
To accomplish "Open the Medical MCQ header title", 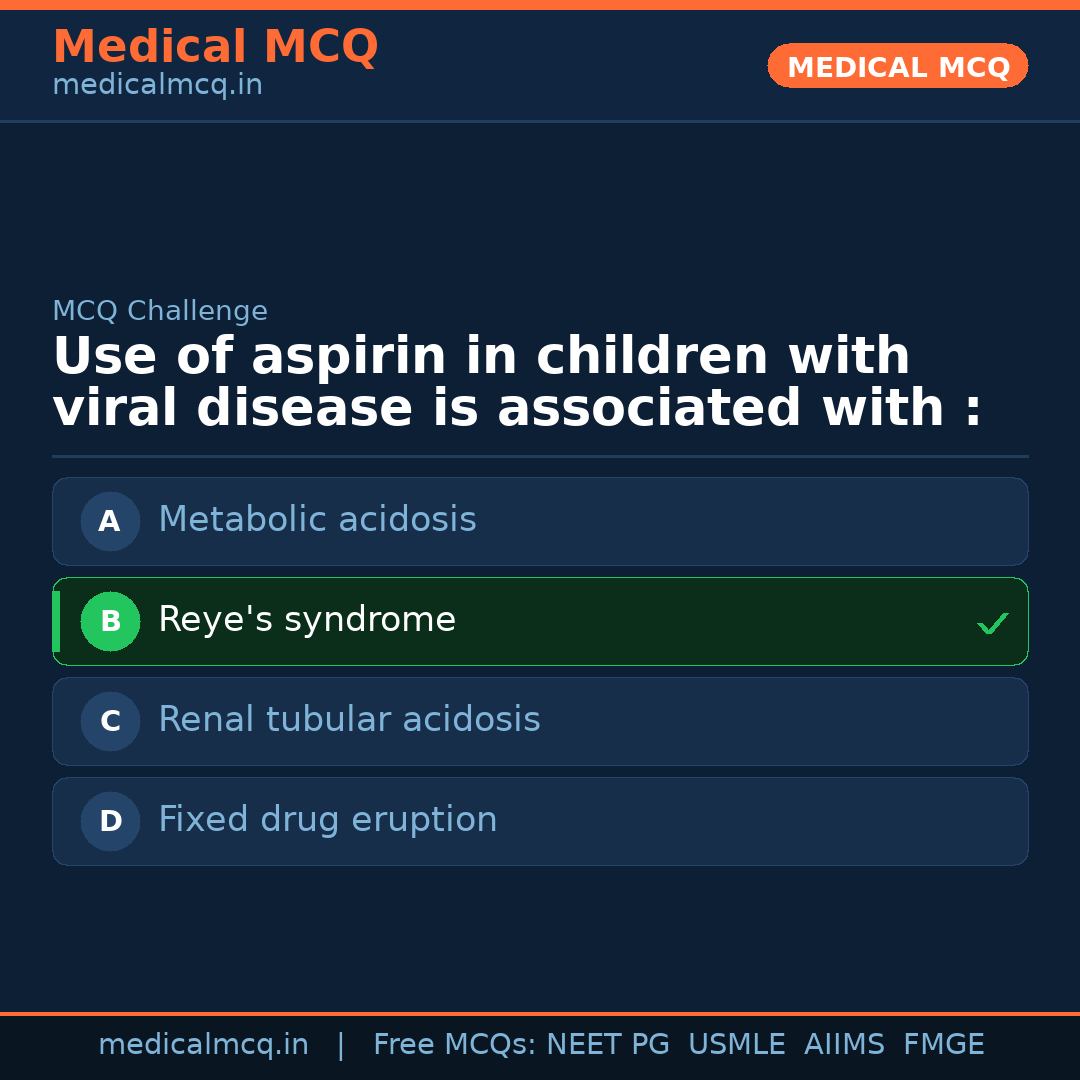I will [x=215, y=47].
